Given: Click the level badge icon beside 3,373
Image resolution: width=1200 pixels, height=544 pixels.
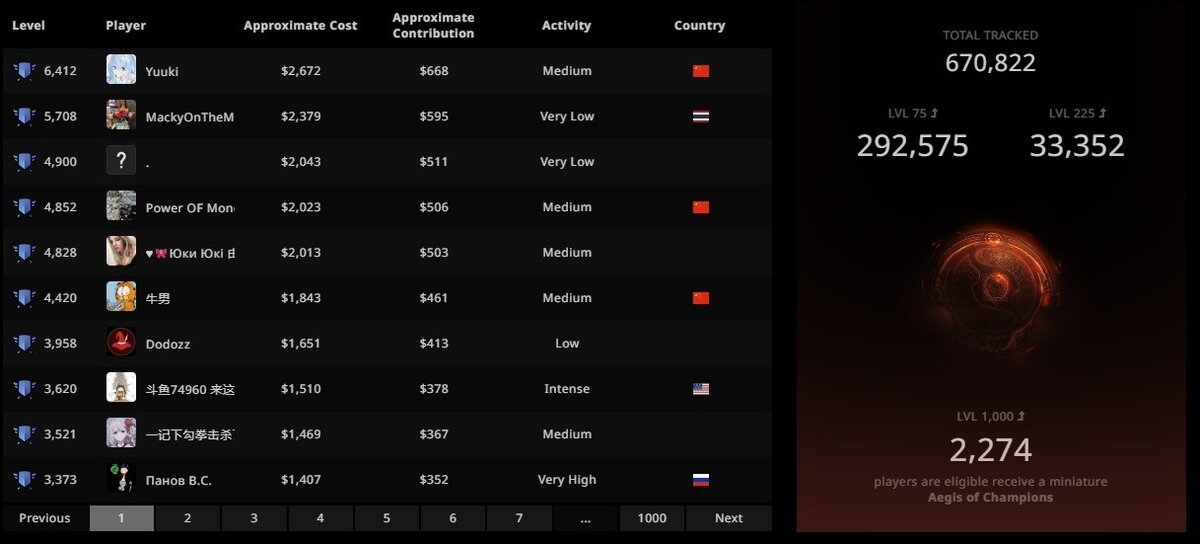Looking at the screenshot, I should pos(25,480).
